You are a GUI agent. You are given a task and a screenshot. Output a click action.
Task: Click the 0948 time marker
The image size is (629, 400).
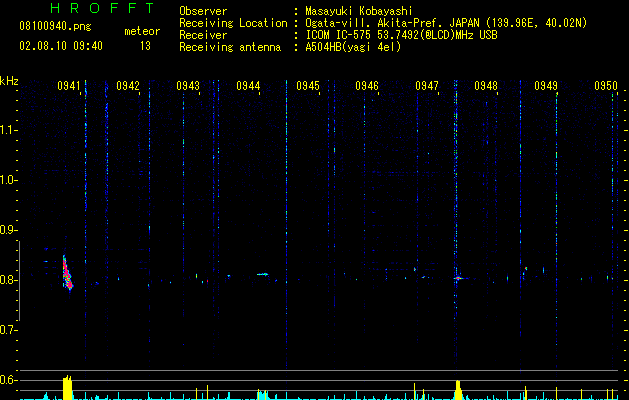click(x=486, y=86)
